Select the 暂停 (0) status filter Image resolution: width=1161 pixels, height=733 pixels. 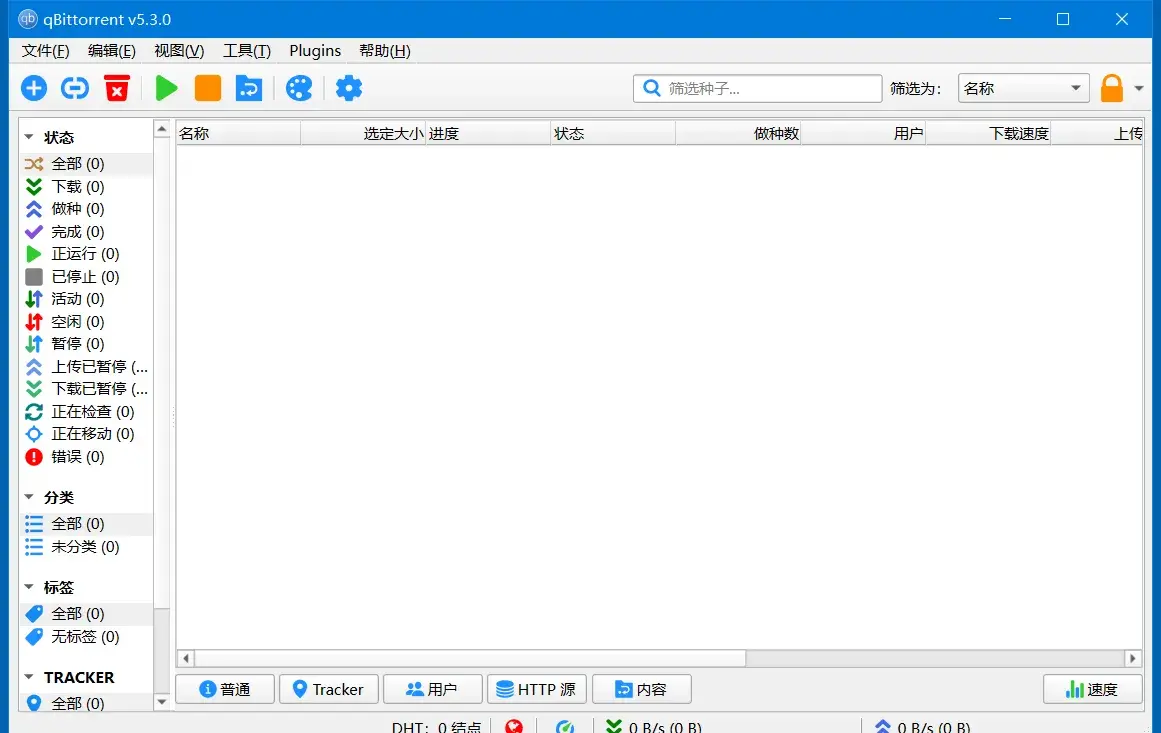[x=87, y=344]
